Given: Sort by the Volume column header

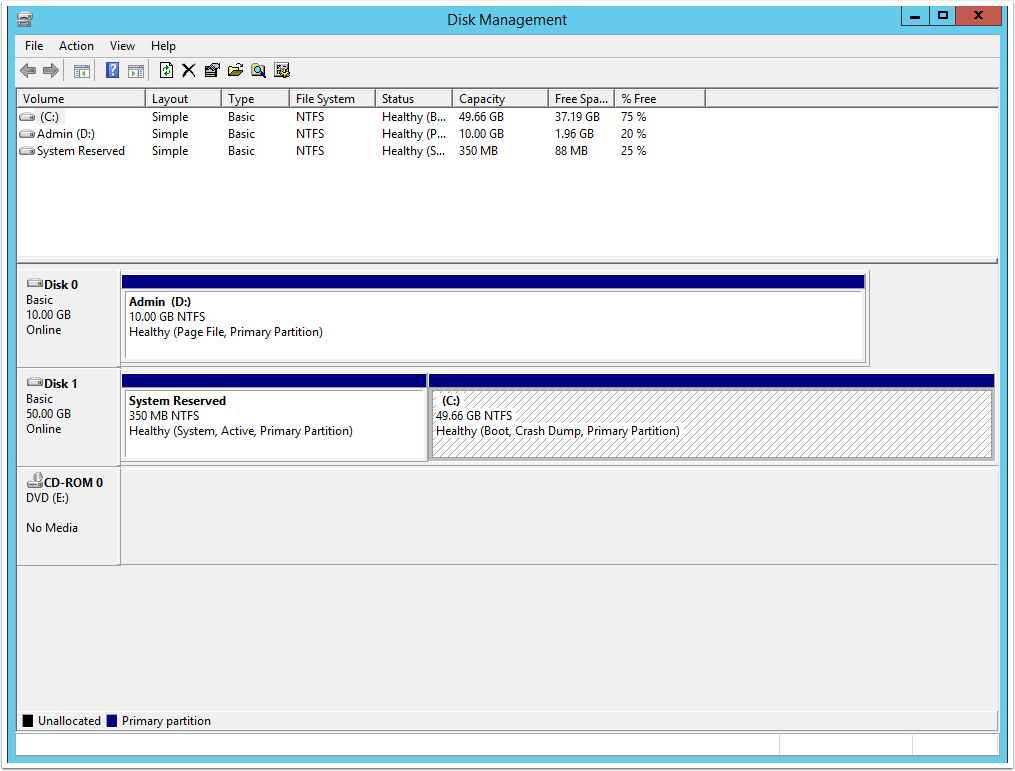Looking at the screenshot, I should 81,99.
